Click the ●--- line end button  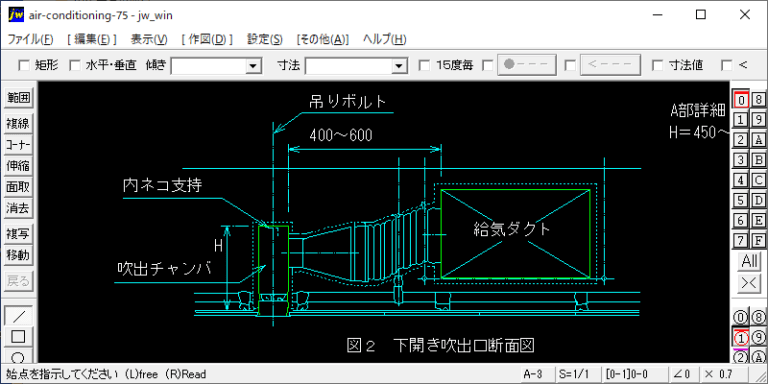click(527, 65)
